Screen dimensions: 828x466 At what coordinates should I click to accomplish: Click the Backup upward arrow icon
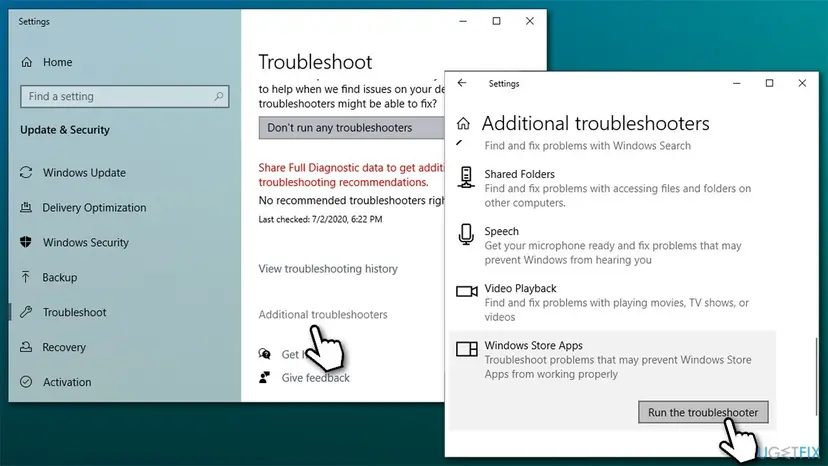tap(25, 277)
